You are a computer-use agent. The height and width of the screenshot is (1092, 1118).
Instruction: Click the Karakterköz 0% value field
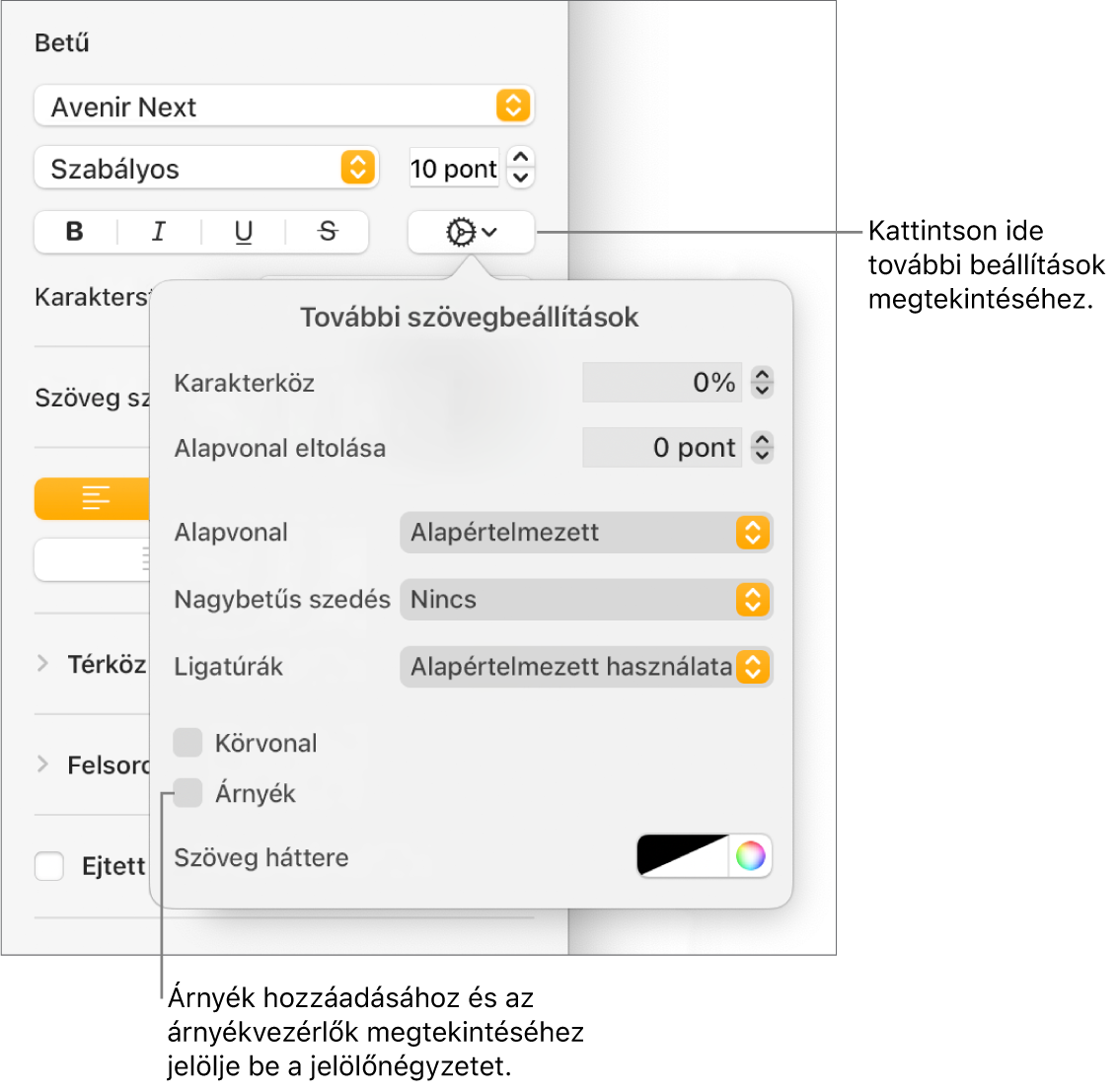click(x=662, y=382)
